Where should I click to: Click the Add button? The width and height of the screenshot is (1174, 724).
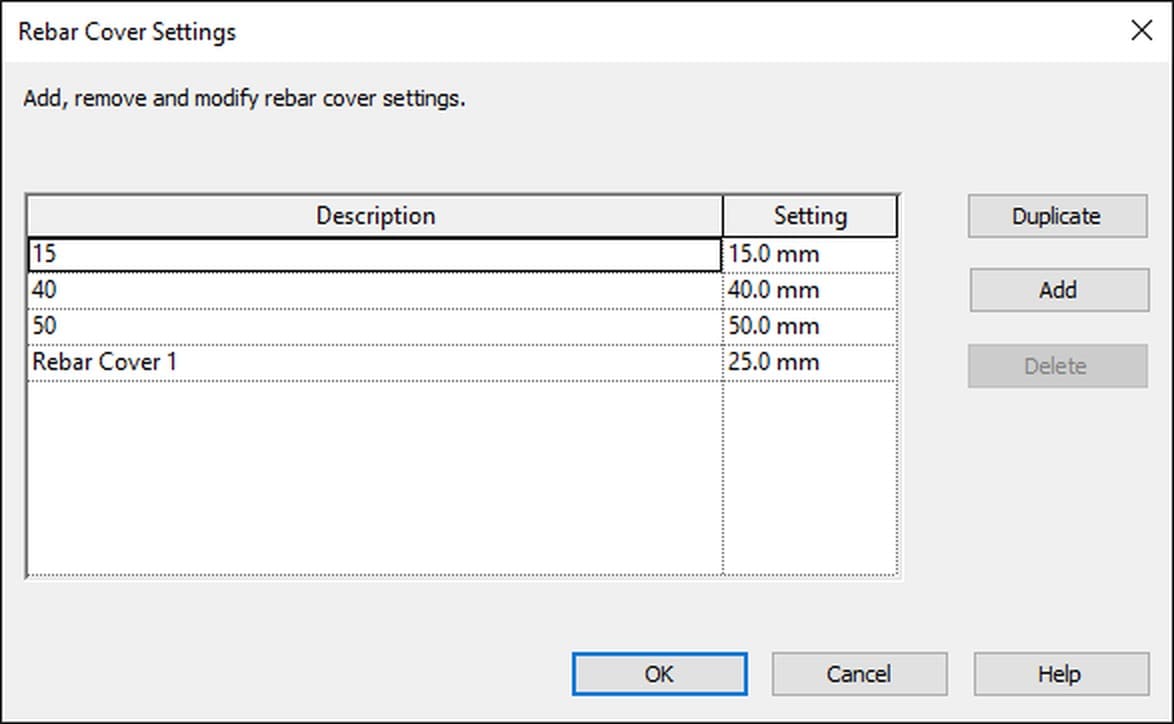click(x=1059, y=290)
